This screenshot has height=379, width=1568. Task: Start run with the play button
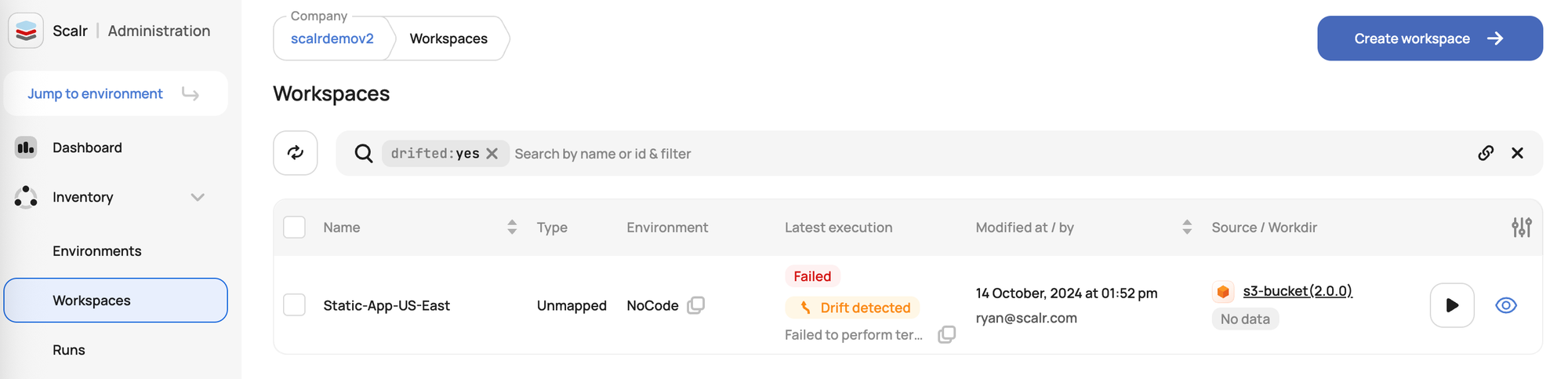pyautogui.click(x=1452, y=305)
